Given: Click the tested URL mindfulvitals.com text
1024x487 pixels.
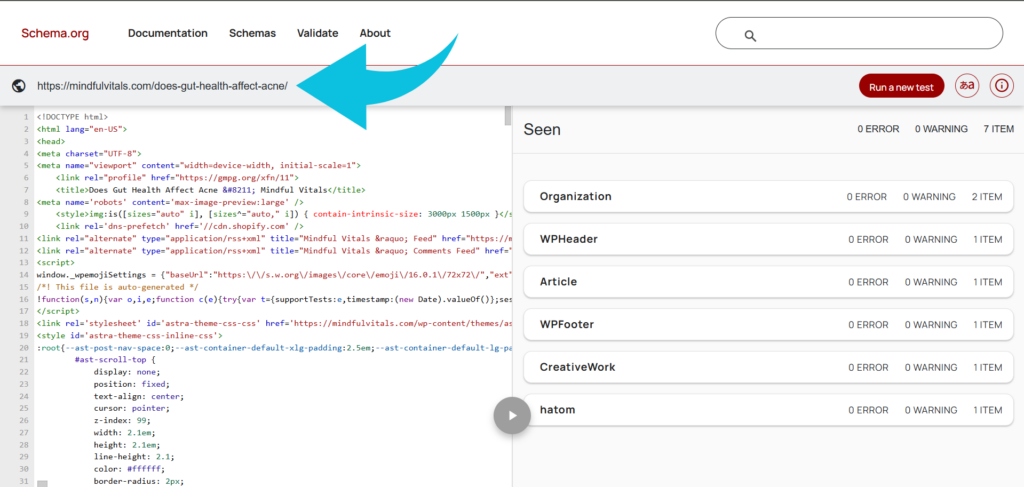Looking at the screenshot, I should [x=162, y=86].
